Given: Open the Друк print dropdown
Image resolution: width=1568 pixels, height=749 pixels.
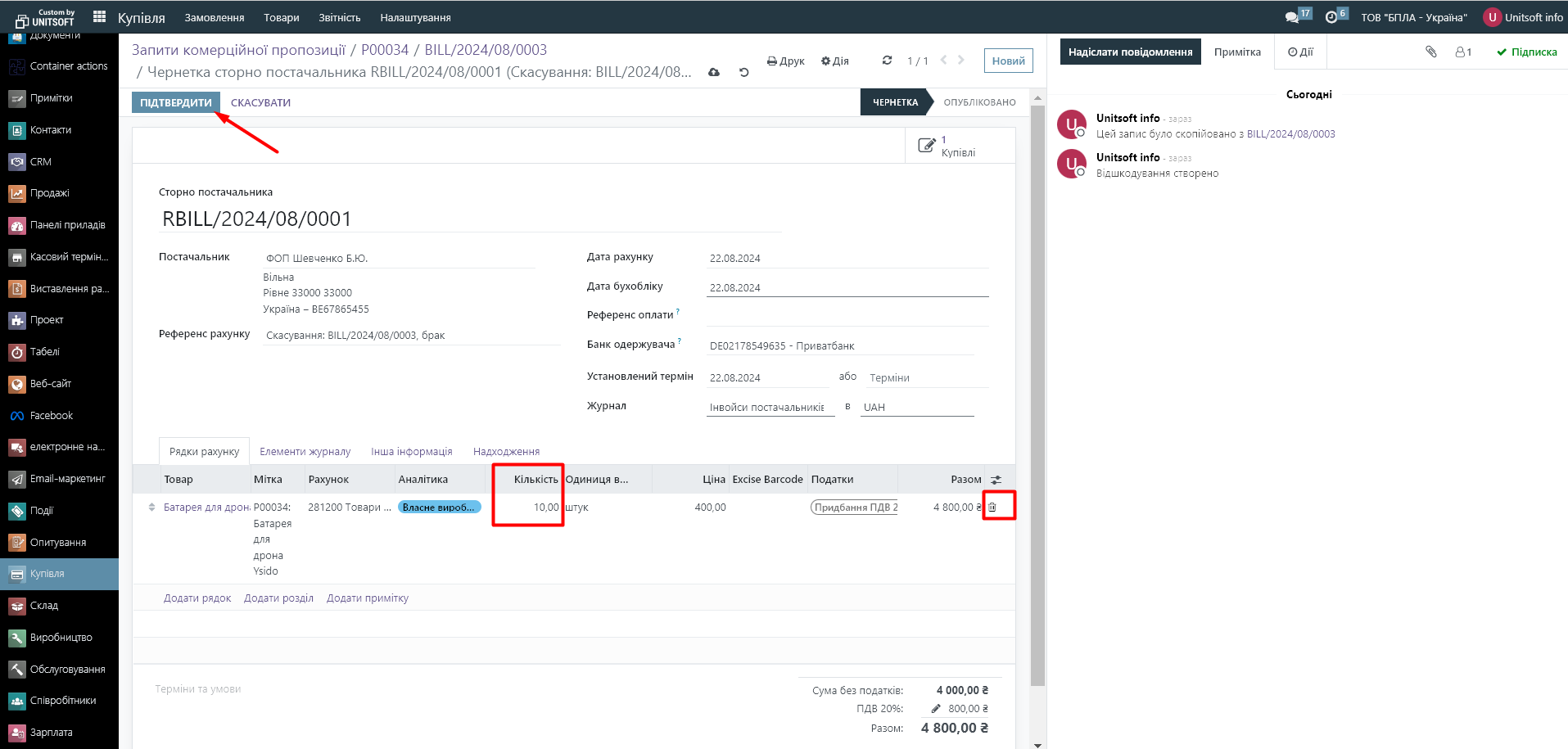Looking at the screenshot, I should pos(786,61).
